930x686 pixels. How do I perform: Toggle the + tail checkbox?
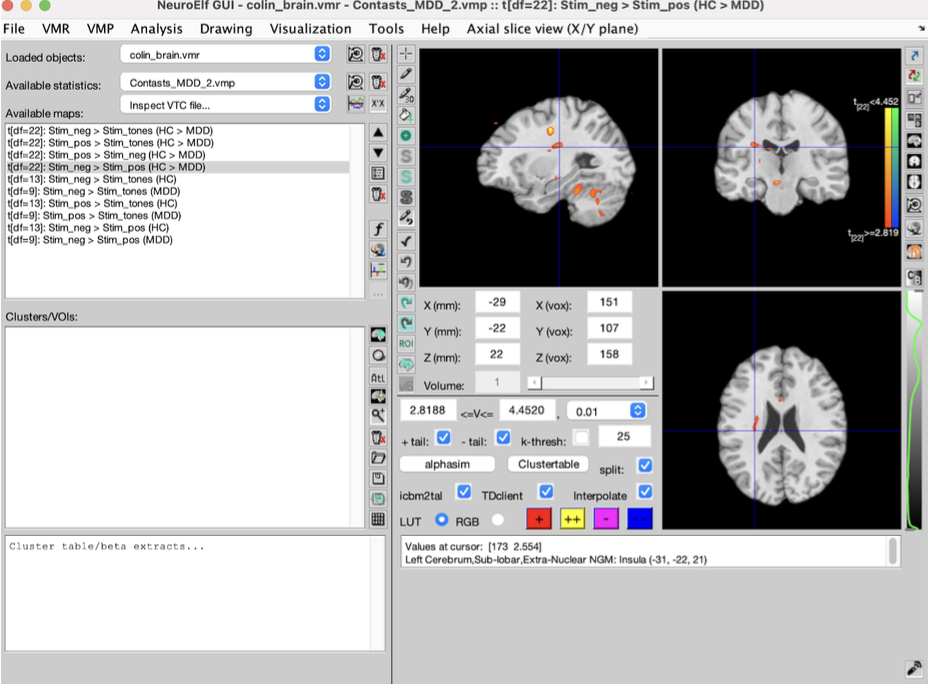(443, 438)
